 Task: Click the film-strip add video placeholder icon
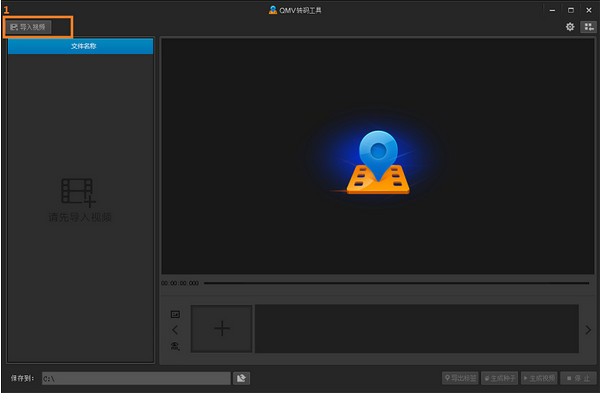click(78, 192)
